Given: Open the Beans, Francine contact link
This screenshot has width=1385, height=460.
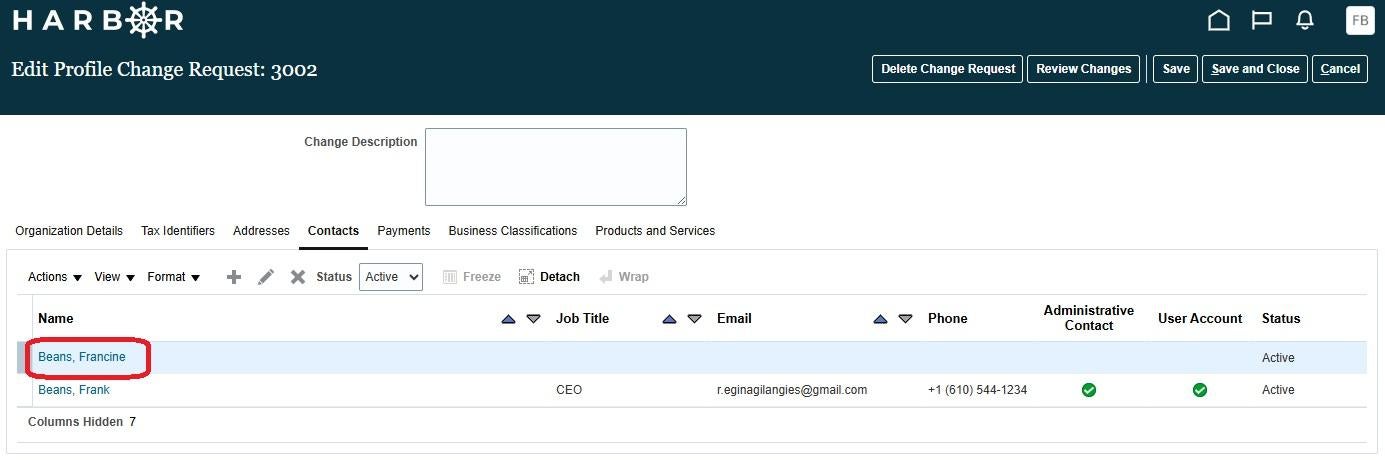Looking at the screenshot, I should pos(82,357).
